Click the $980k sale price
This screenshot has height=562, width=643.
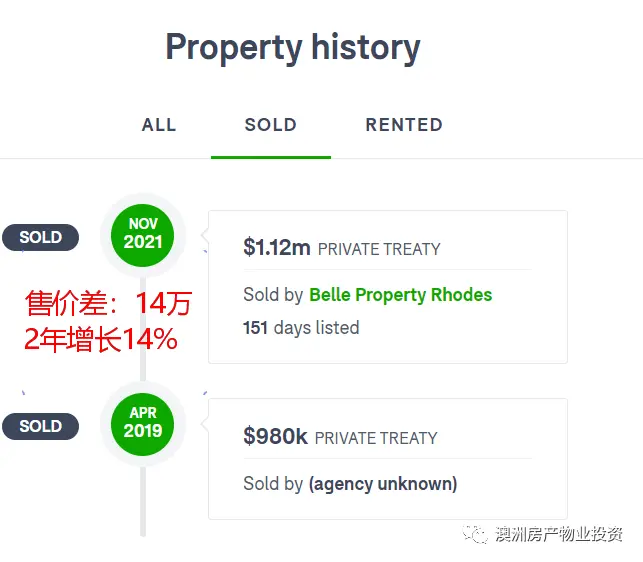pyautogui.click(x=275, y=436)
